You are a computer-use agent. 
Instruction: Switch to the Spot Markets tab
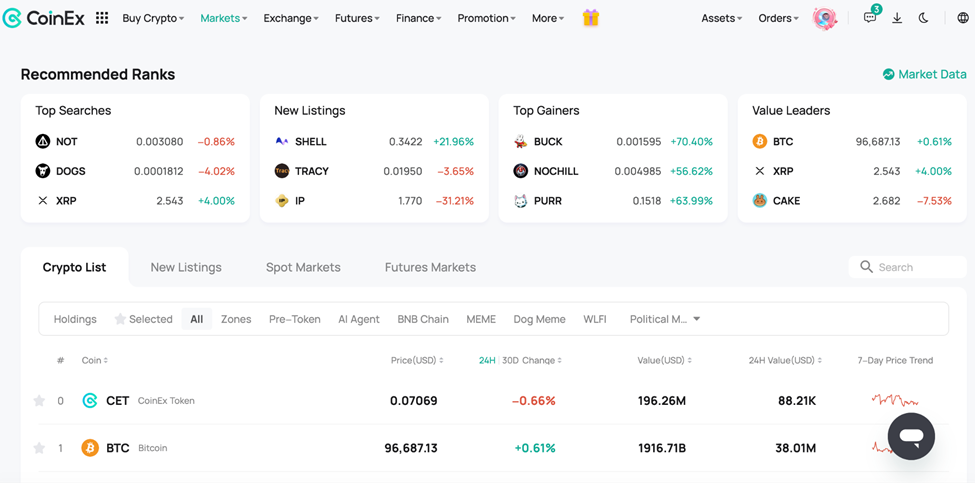click(303, 267)
